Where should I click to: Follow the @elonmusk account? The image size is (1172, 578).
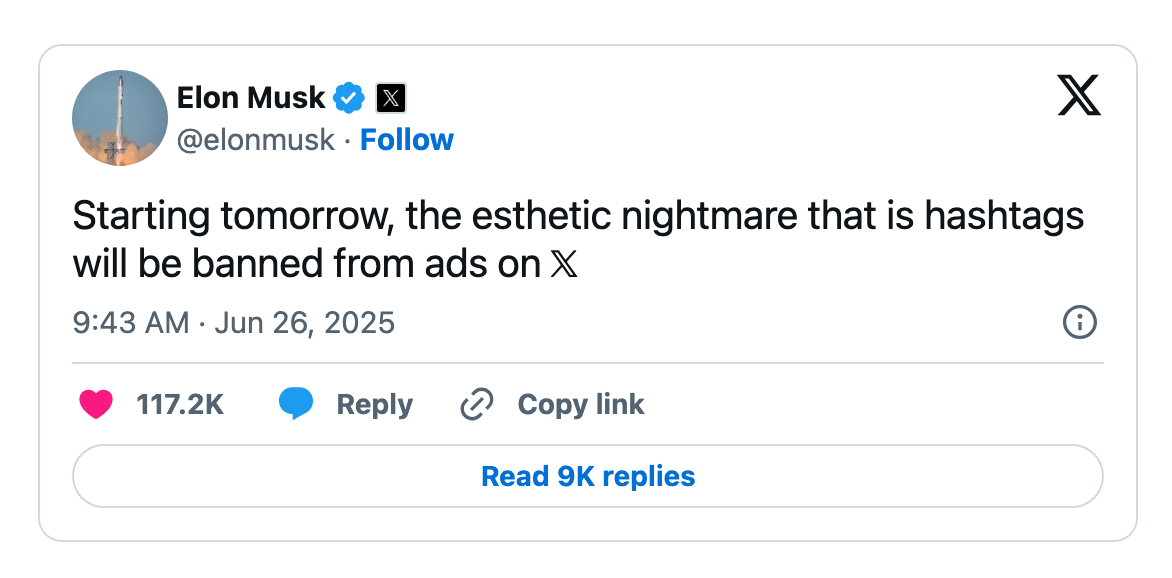(406, 140)
